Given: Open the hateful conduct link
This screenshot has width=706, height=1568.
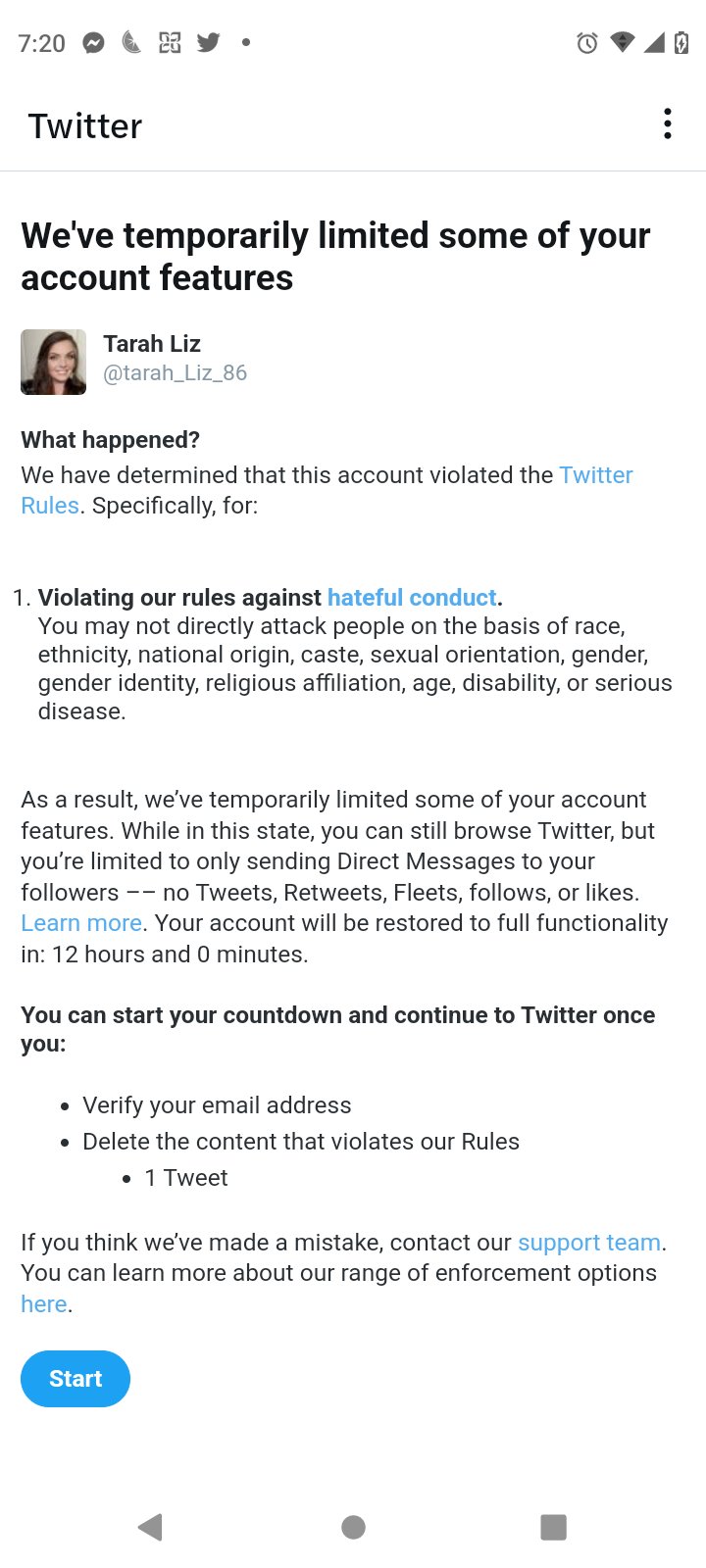Looking at the screenshot, I should pos(412,598).
